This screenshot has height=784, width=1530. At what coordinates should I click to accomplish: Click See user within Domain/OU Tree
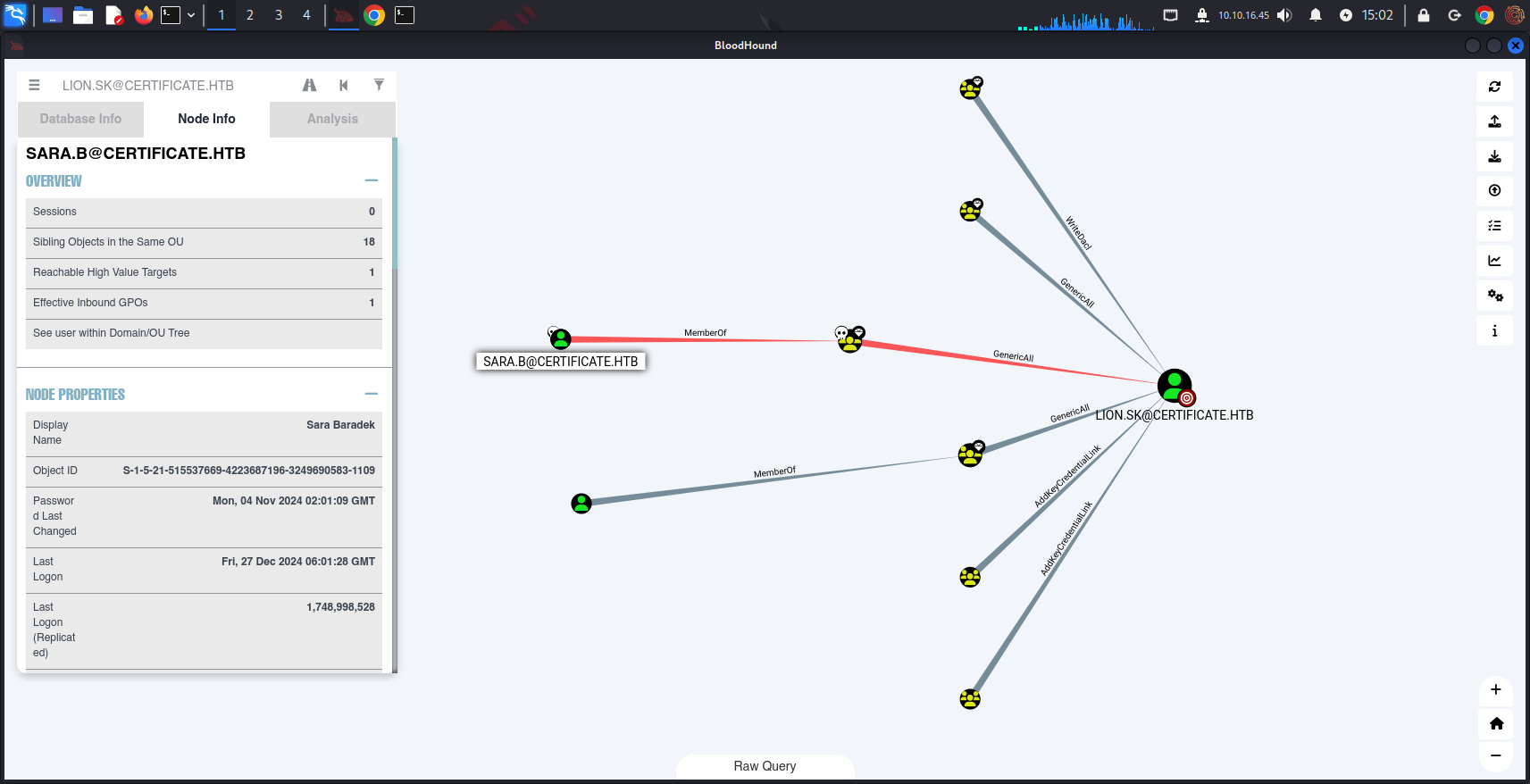point(204,333)
